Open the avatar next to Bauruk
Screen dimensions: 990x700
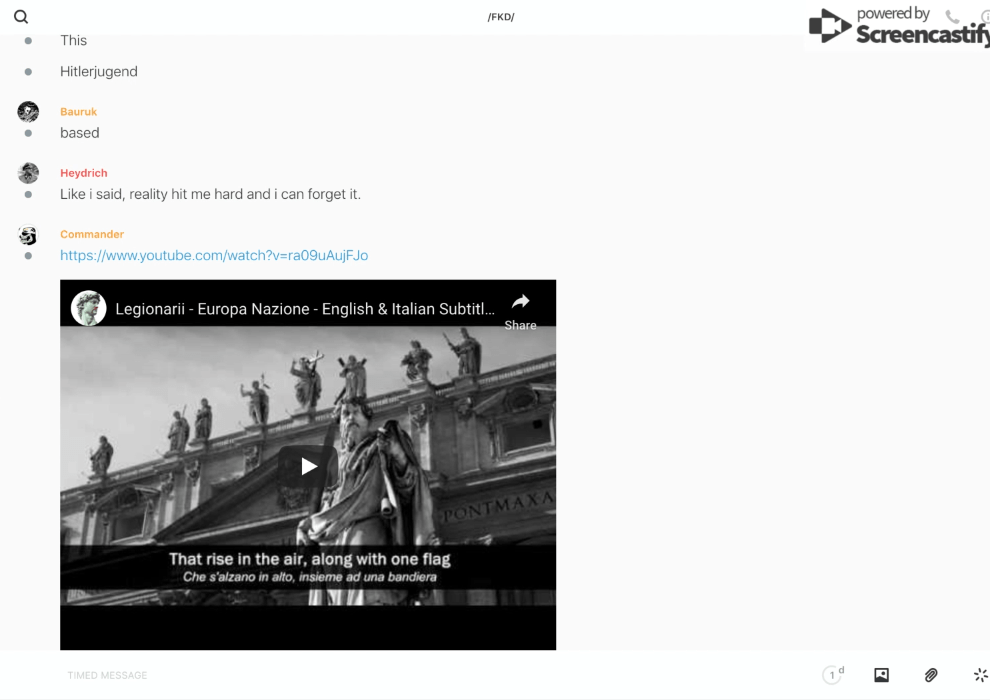(x=28, y=112)
